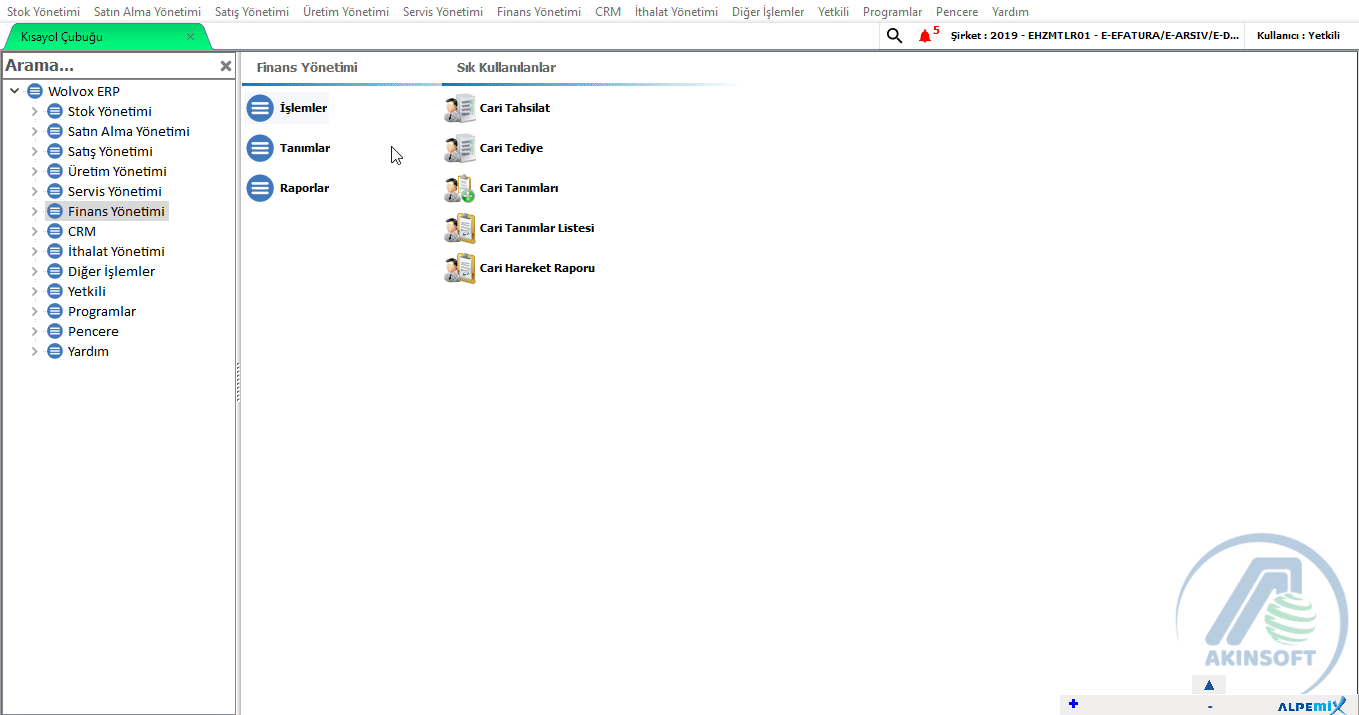Expand the Finans Yönetimi tree node
Screen dimensions: 1359x715
pyautogui.click(x=34, y=211)
